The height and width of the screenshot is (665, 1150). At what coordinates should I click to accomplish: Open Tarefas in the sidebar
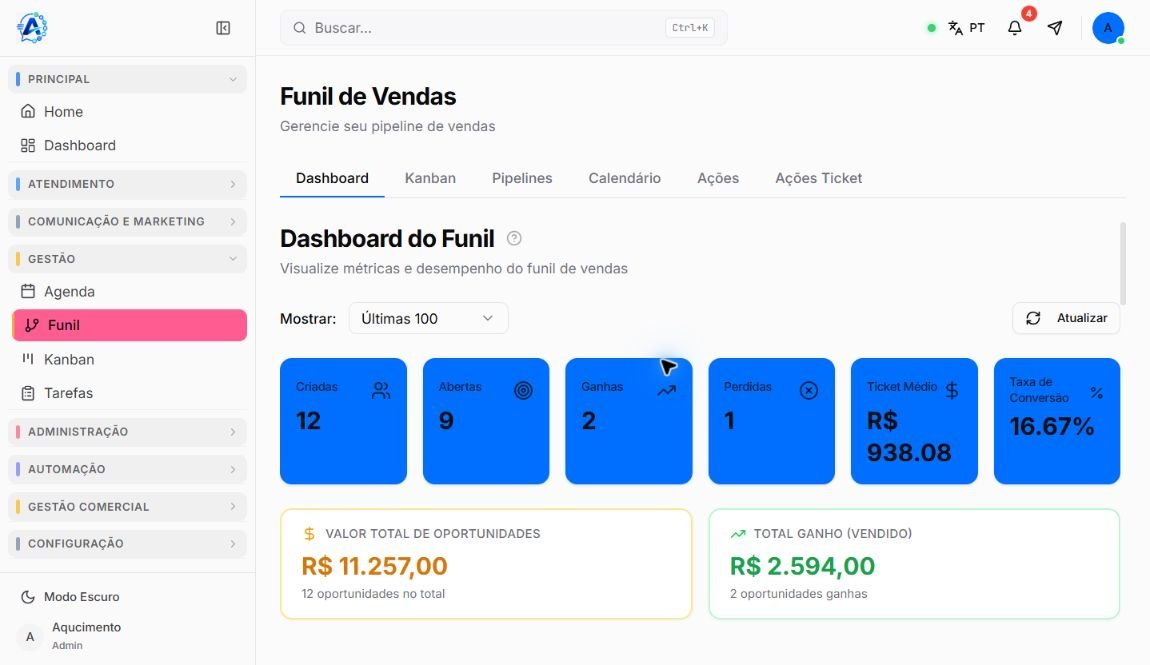click(129, 393)
